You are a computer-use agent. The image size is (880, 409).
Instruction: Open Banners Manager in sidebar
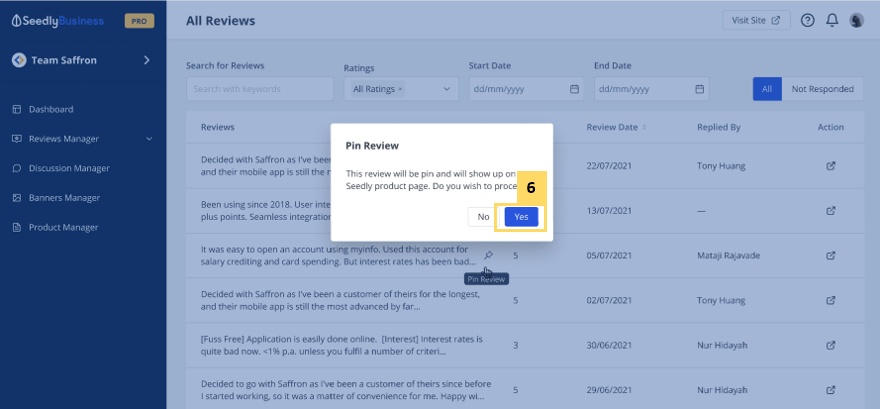pos(64,198)
